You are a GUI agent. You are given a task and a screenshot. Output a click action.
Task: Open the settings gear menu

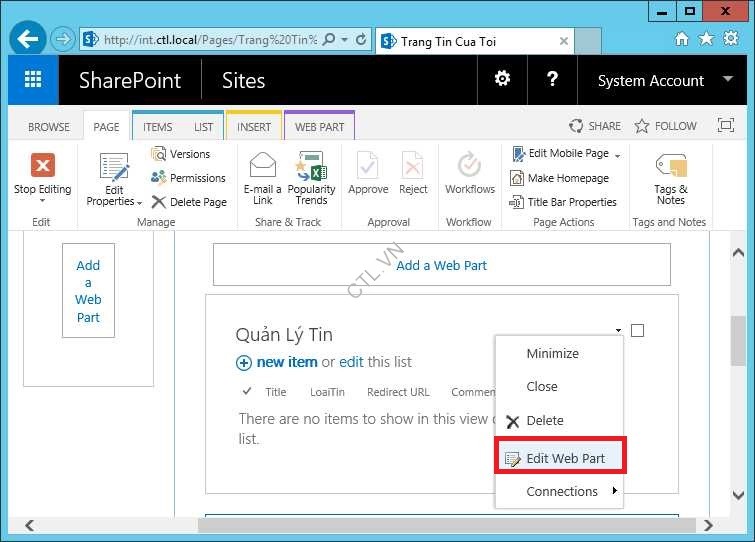click(502, 80)
